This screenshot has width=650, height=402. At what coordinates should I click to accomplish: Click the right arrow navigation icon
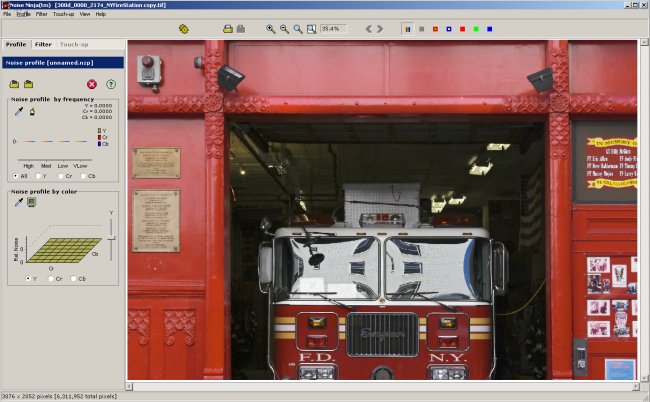380,29
